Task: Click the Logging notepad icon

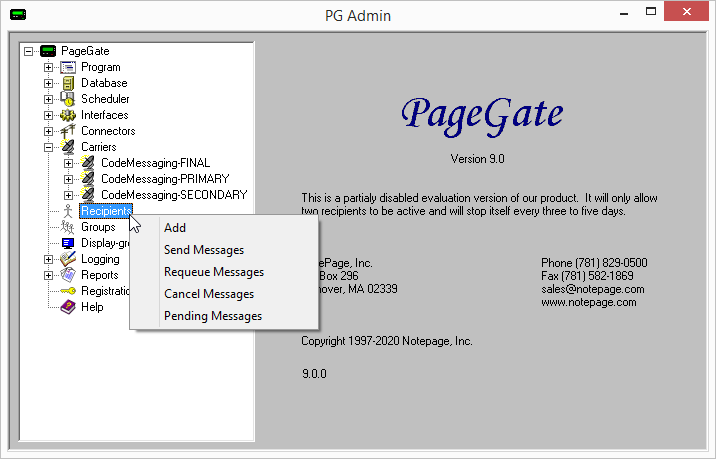Action: pyautogui.click(x=68, y=259)
